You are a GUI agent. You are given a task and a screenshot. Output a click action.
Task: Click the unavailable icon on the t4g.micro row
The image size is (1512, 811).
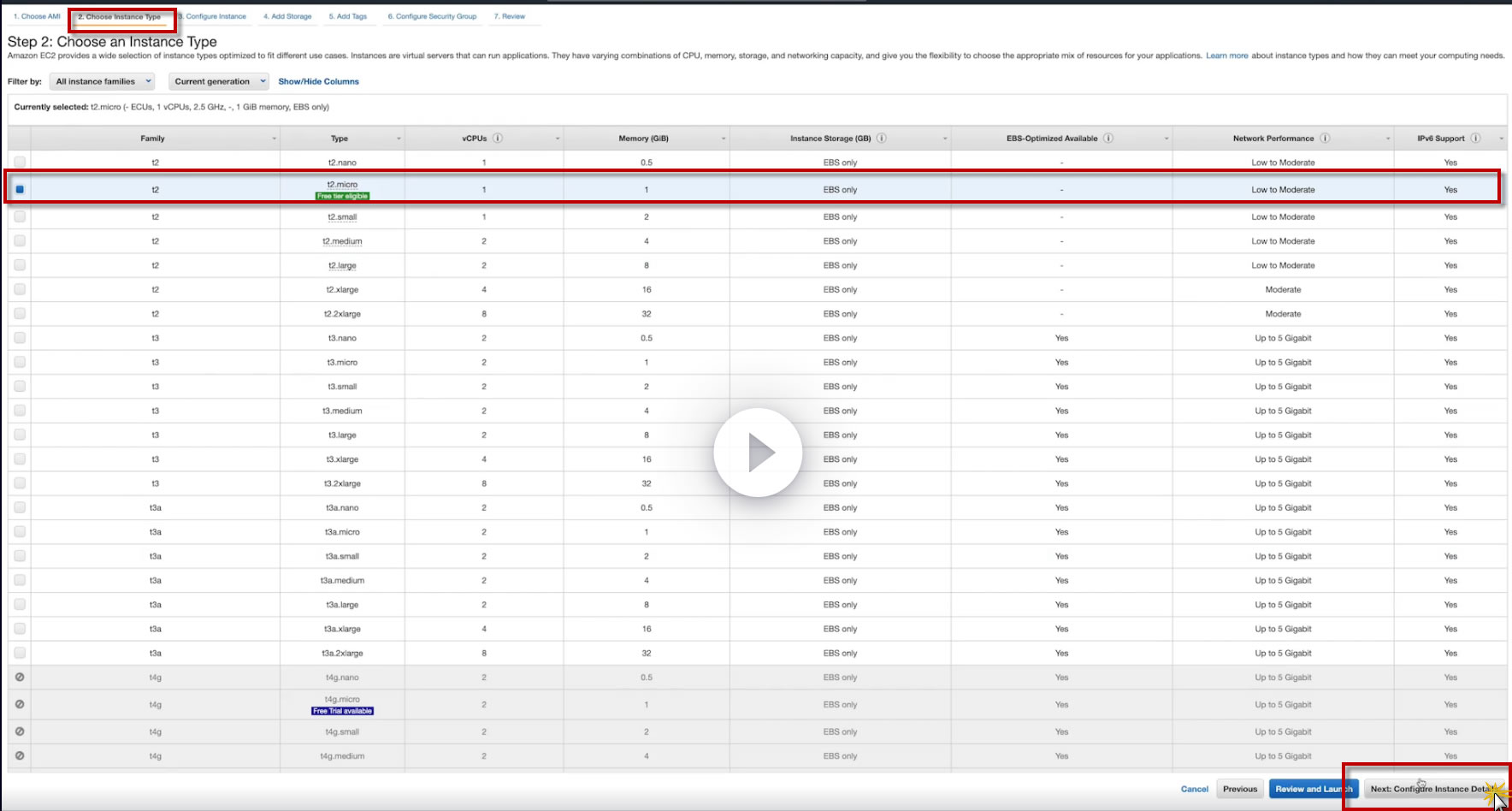pos(20,704)
